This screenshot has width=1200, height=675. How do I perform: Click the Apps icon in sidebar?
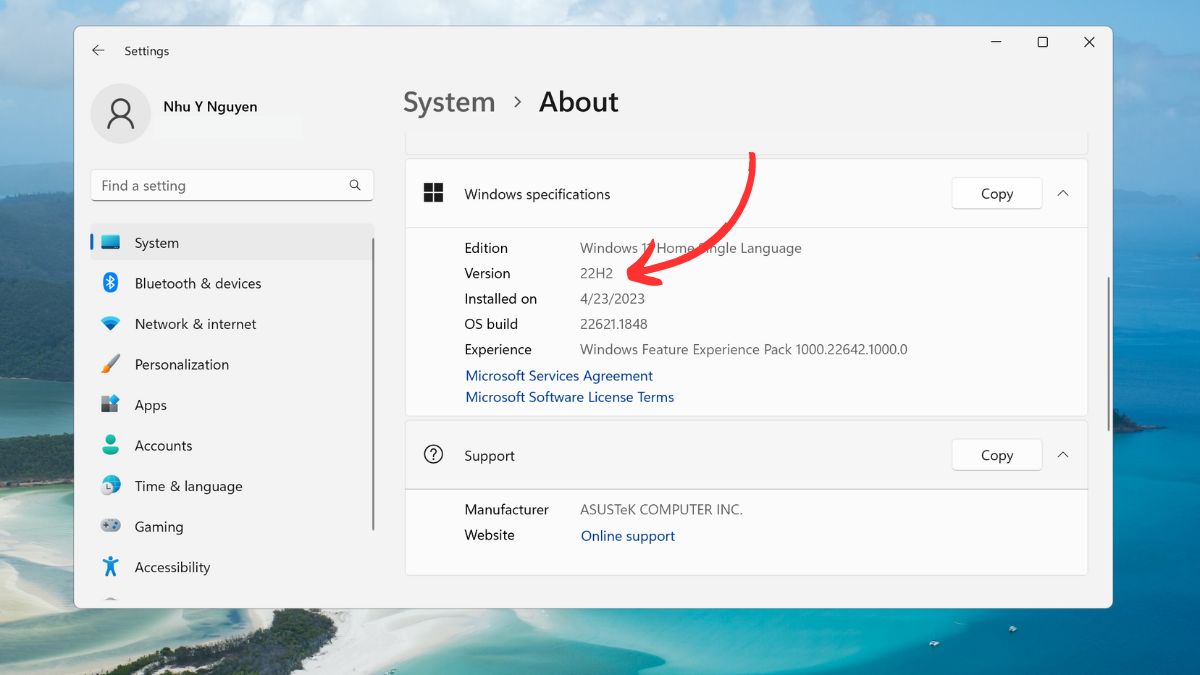point(110,405)
